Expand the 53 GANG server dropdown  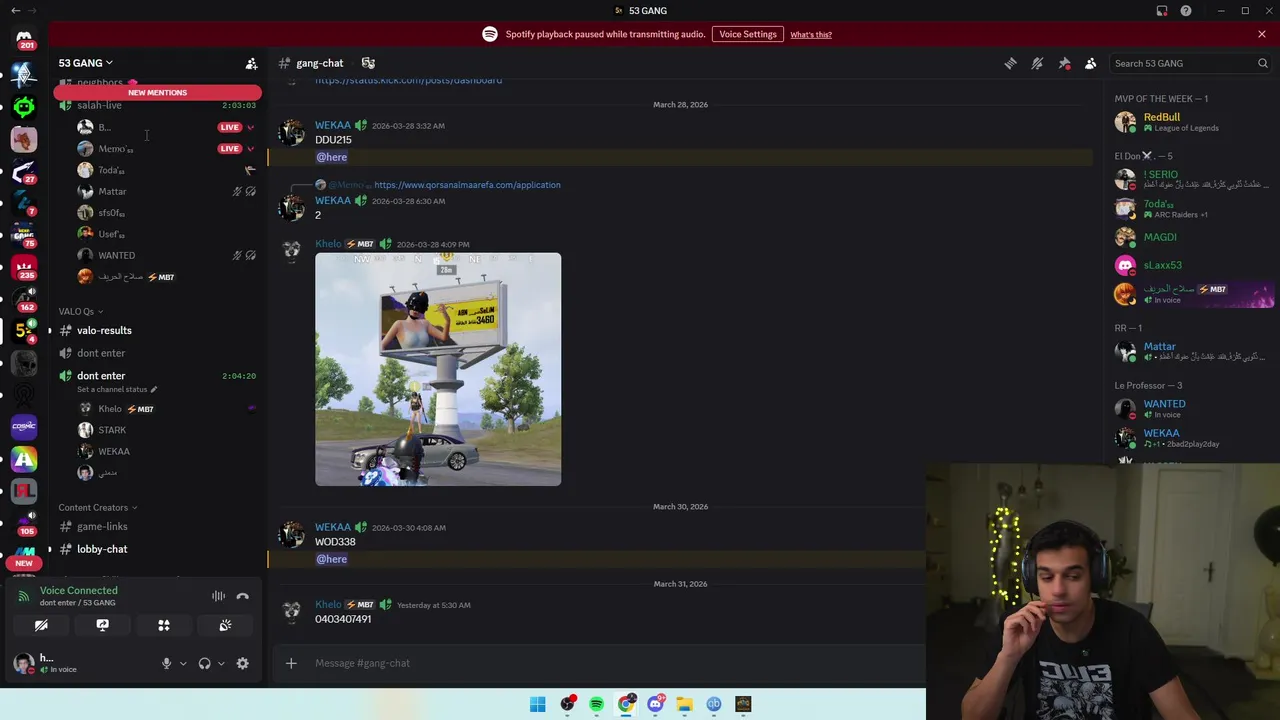pyautogui.click(x=85, y=63)
